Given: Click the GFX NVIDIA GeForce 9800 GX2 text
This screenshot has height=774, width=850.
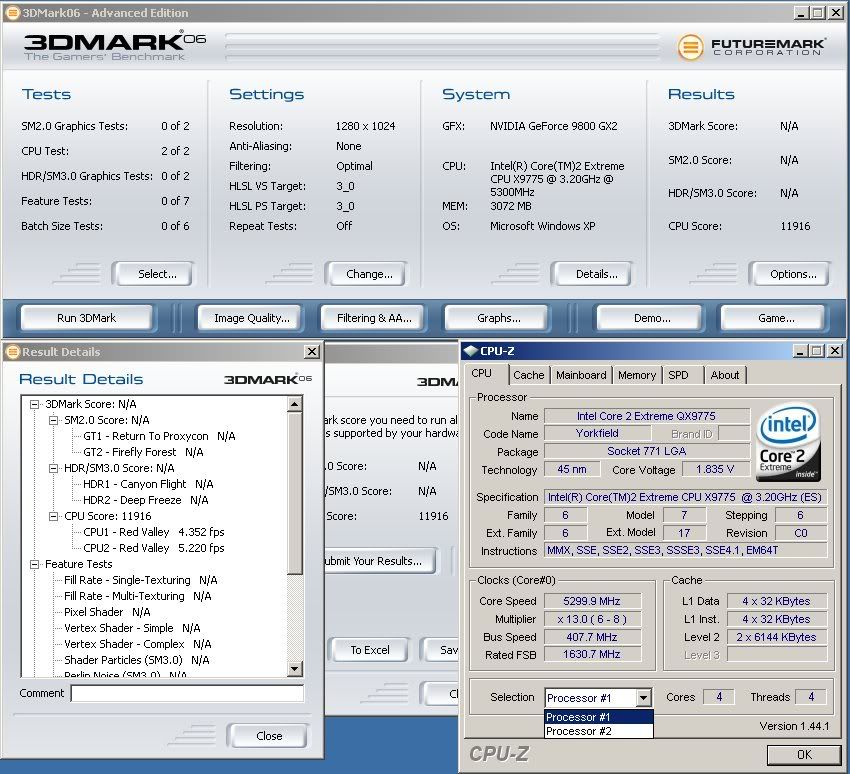Looking at the screenshot, I should [553, 126].
